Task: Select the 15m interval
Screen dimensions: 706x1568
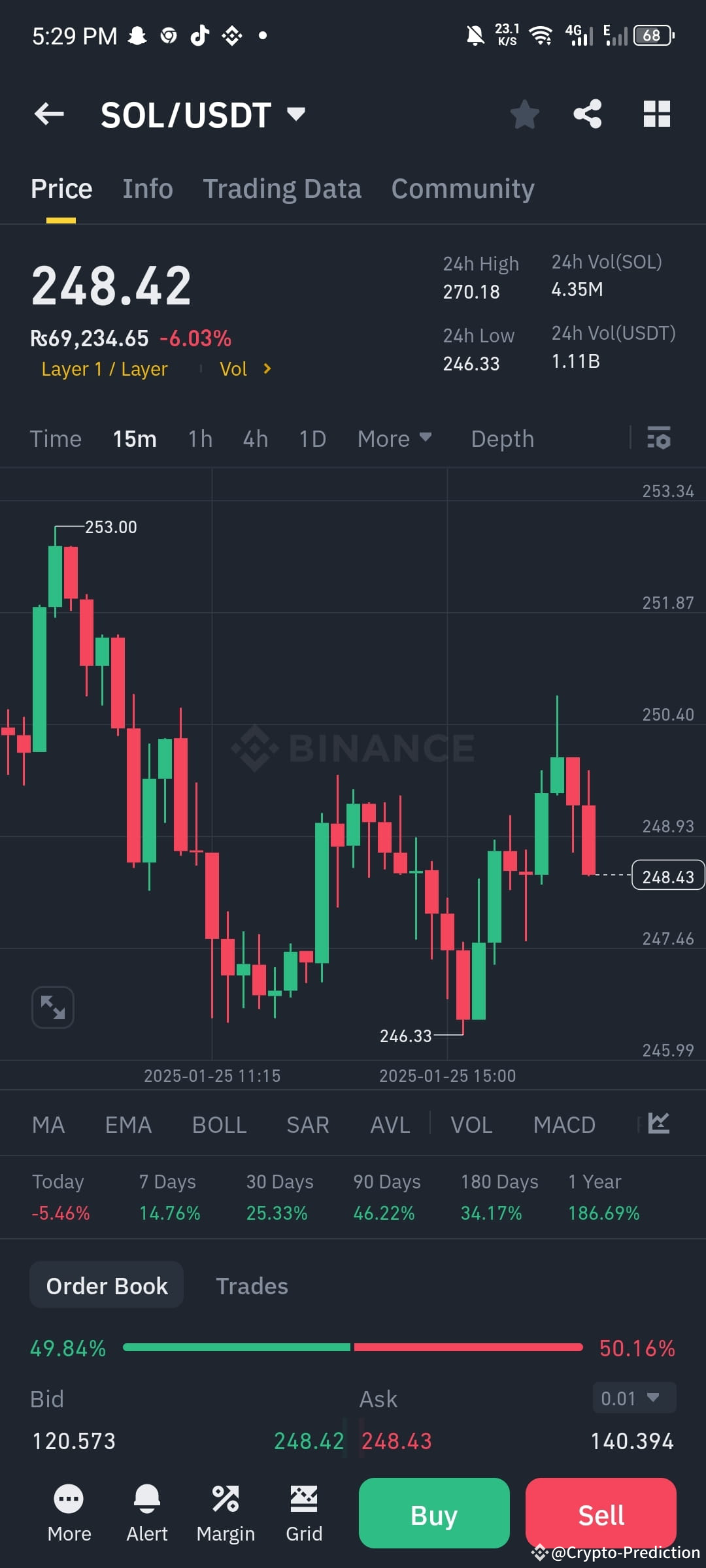Action: 135,438
